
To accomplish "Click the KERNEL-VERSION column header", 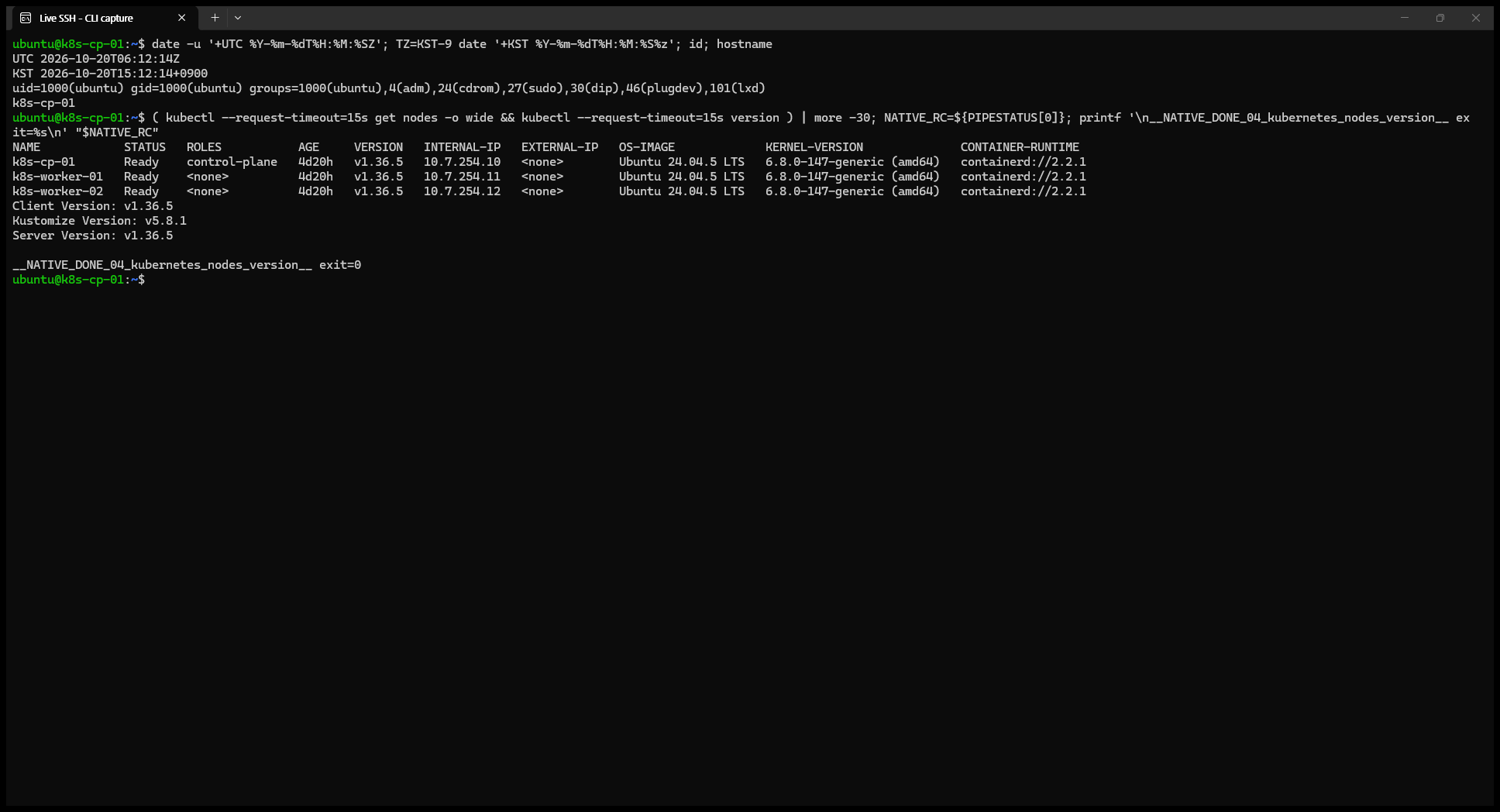I will click(x=814, y=147).
